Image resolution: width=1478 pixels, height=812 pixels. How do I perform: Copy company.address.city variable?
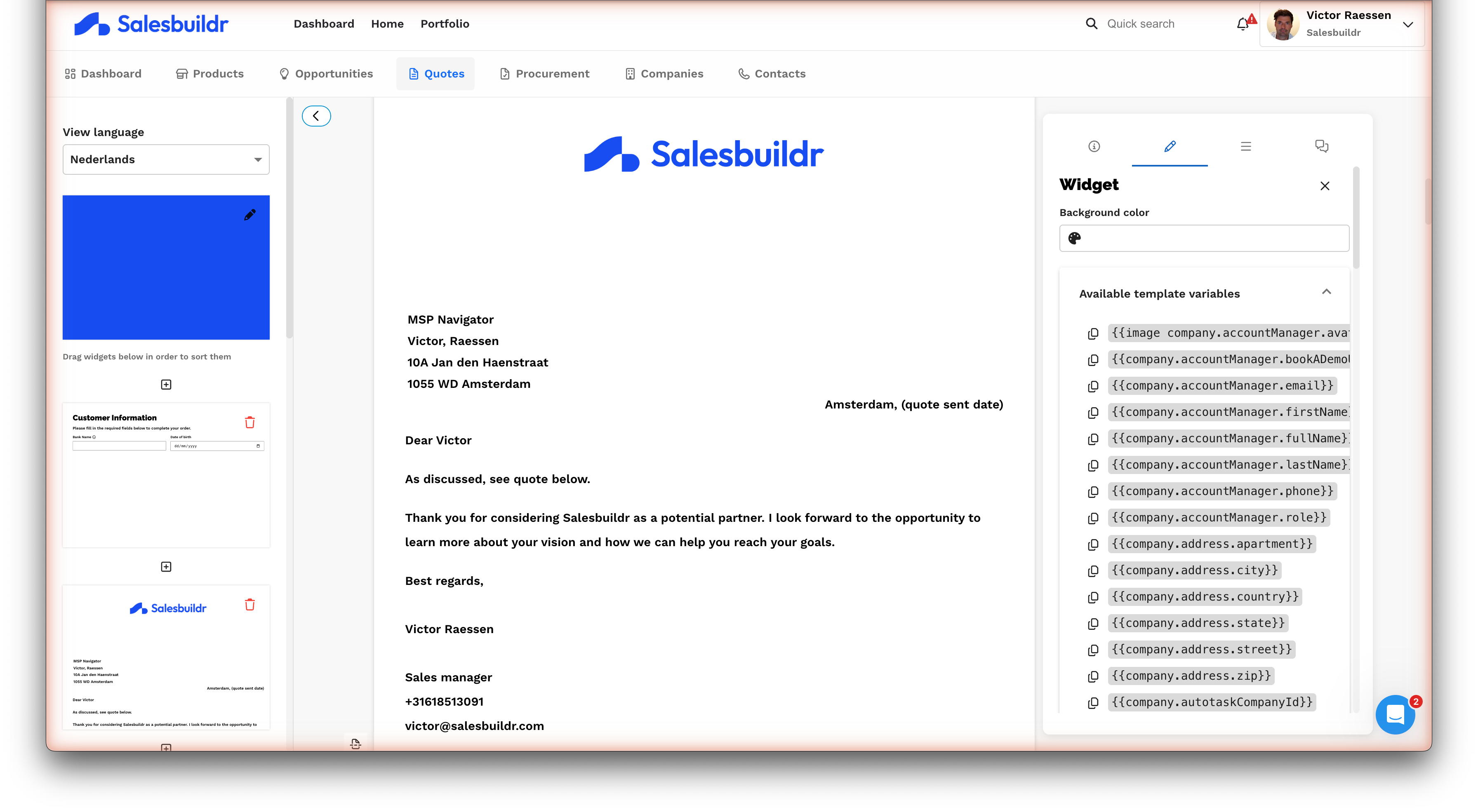pos(1093,571)
